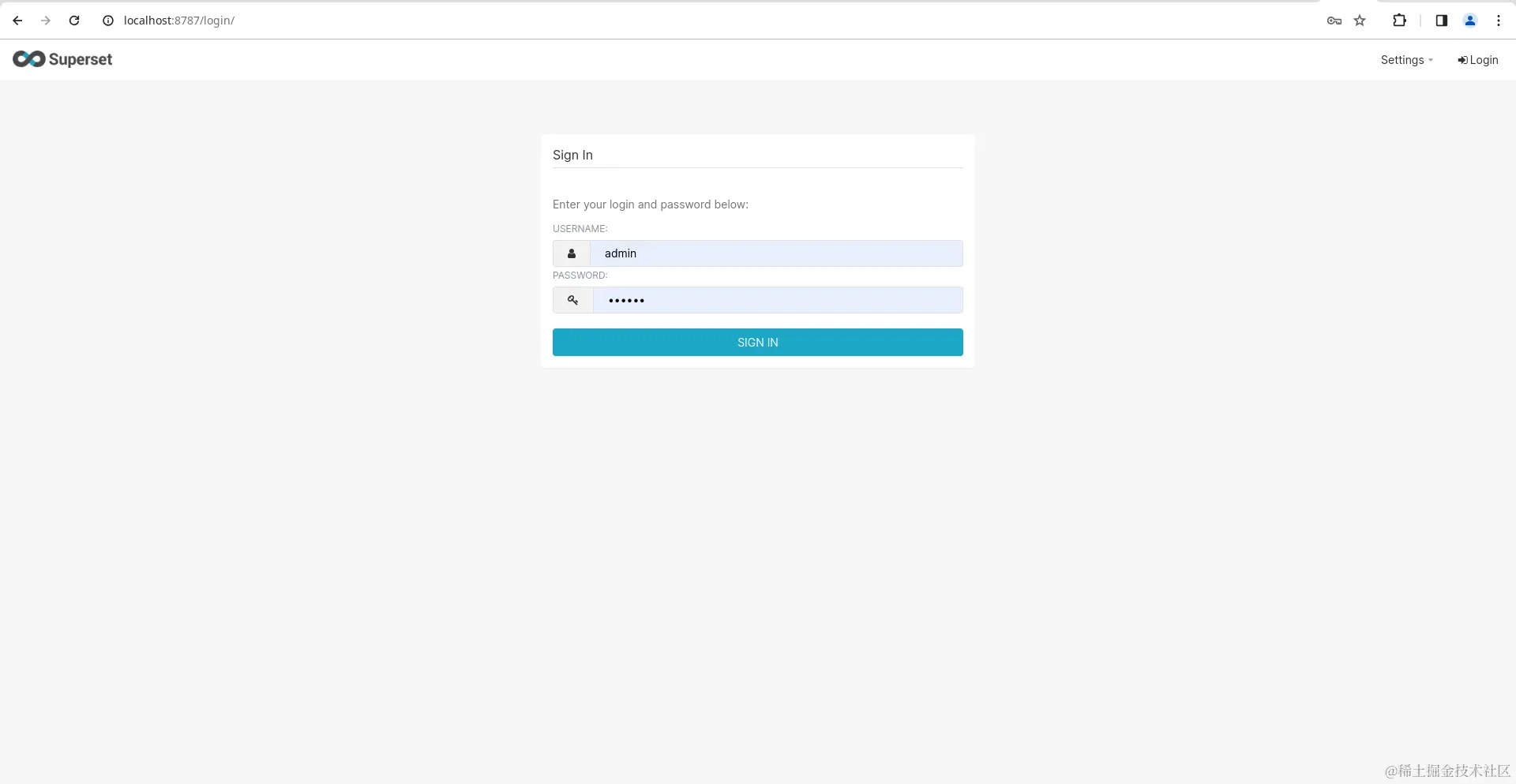Viewport: 1516px width, 784px height.
Task: Bookmark this page with star icon
Action: click(x=1360, y=21)
